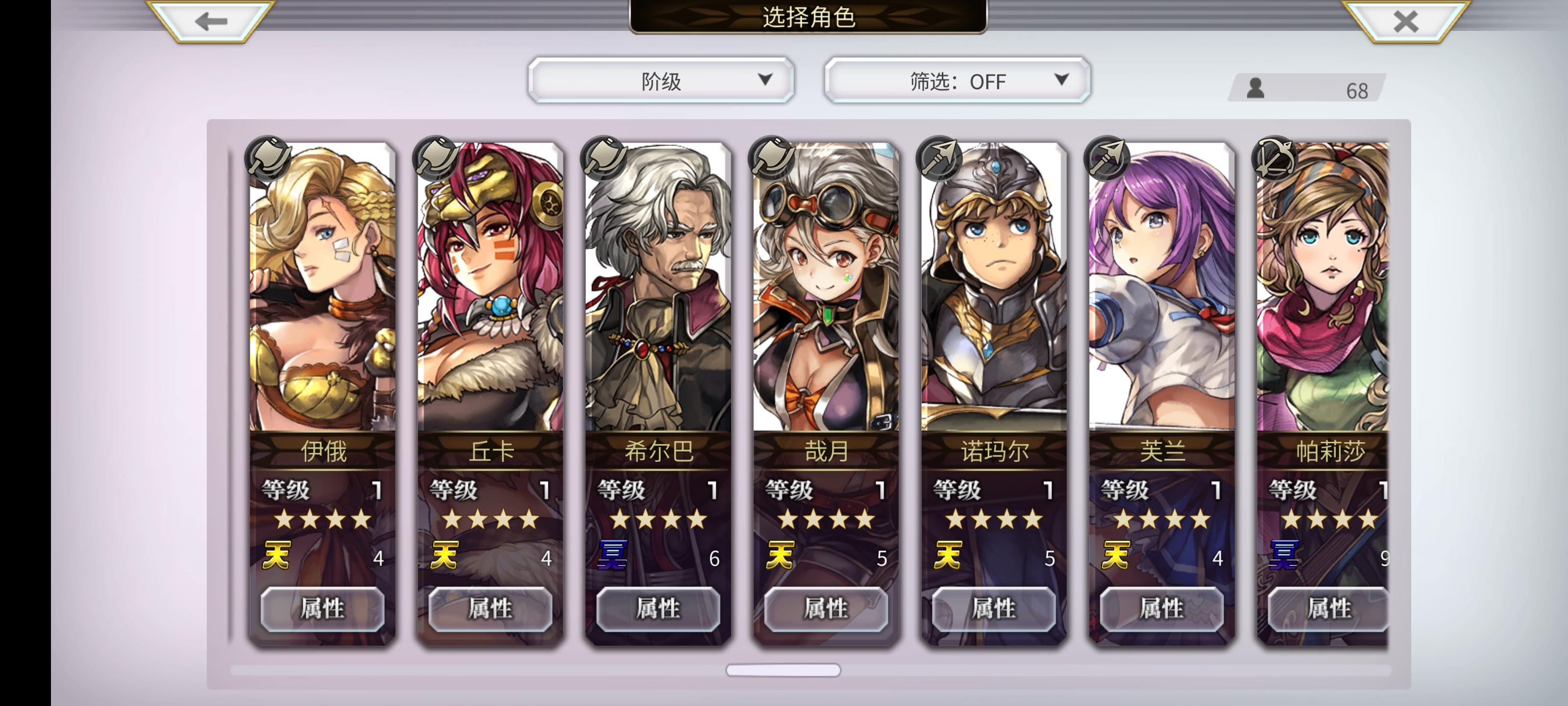The image size is (1568, 706).
Task: Show 属性 of 诺玛尔
Action: [994, 608]
